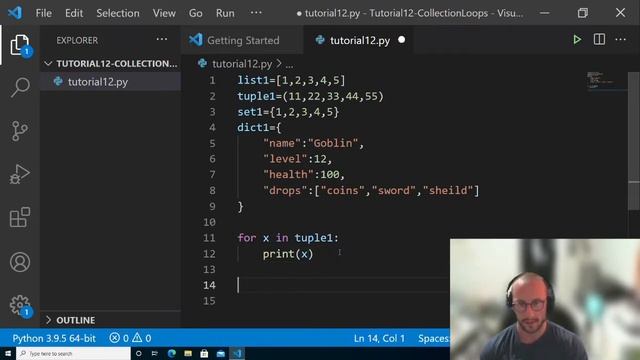Open Microsoft Store from taskbar
The height and width of the screenshot is (360, 640).
[x=204, y=353]
